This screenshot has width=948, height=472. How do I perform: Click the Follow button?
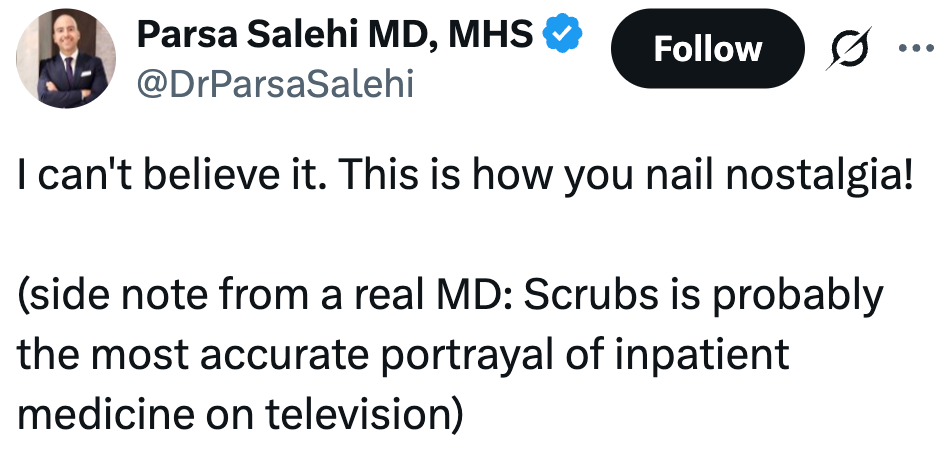coord(707,48)
